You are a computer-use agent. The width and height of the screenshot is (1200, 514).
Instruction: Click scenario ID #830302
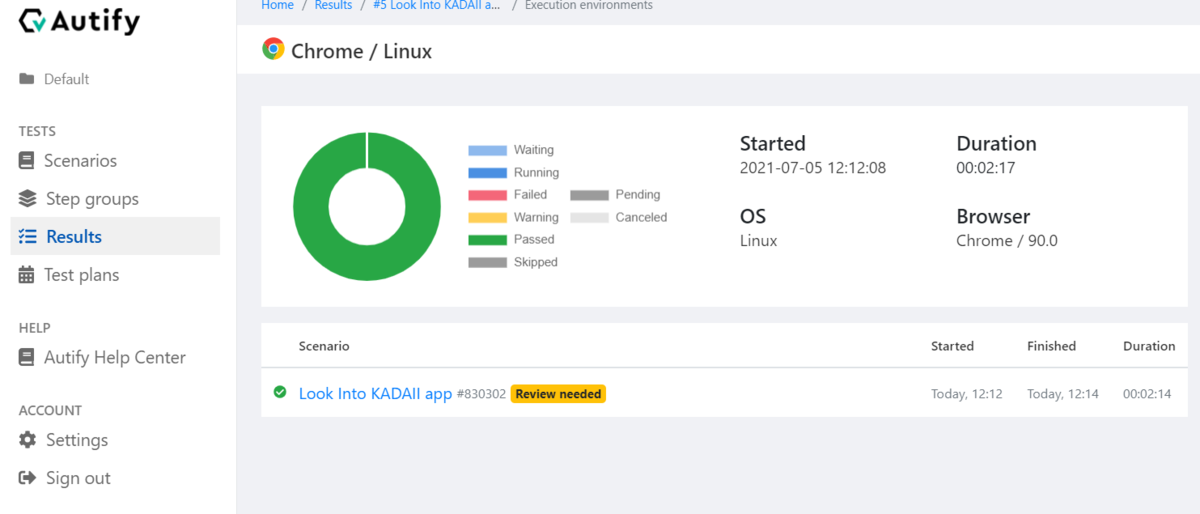point(481,394)
